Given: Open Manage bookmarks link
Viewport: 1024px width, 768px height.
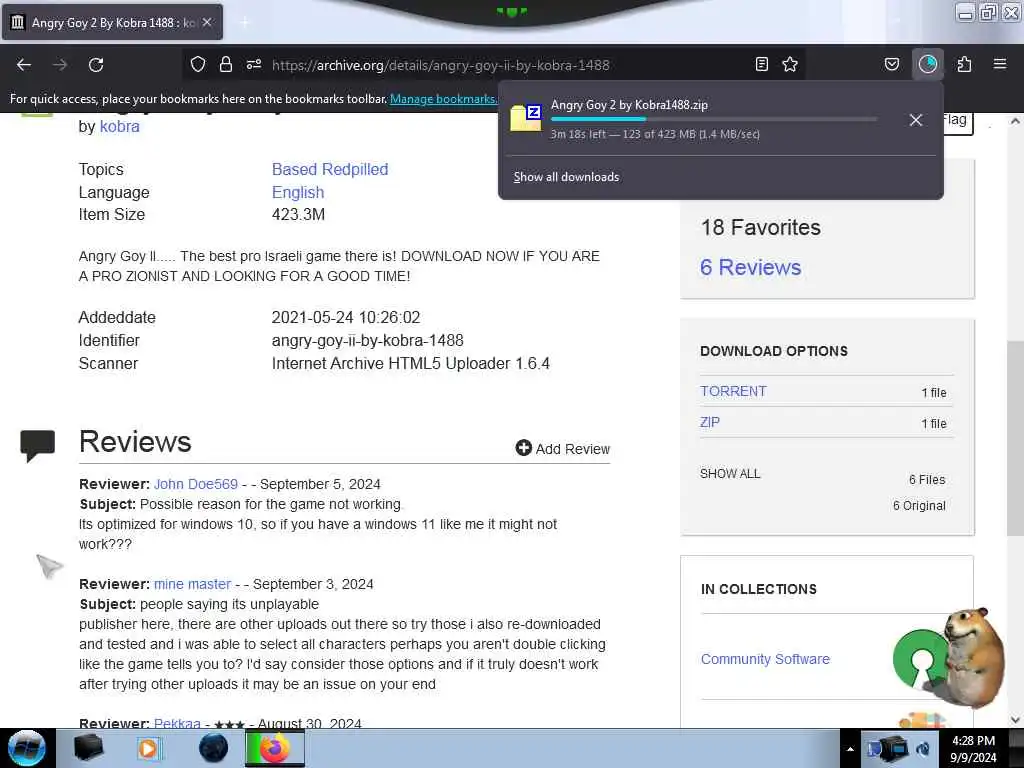Looking at the screenshot, I should [443, 99].
